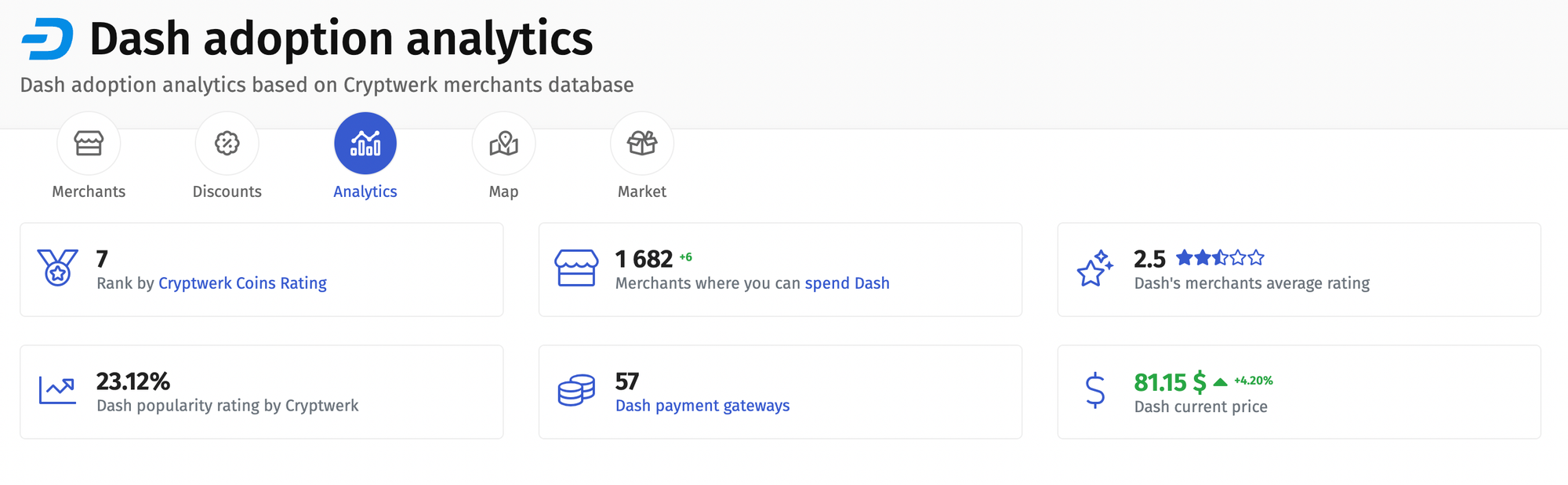
Task: Click the Dash logo icon
Action: click(x=47, y=39)
